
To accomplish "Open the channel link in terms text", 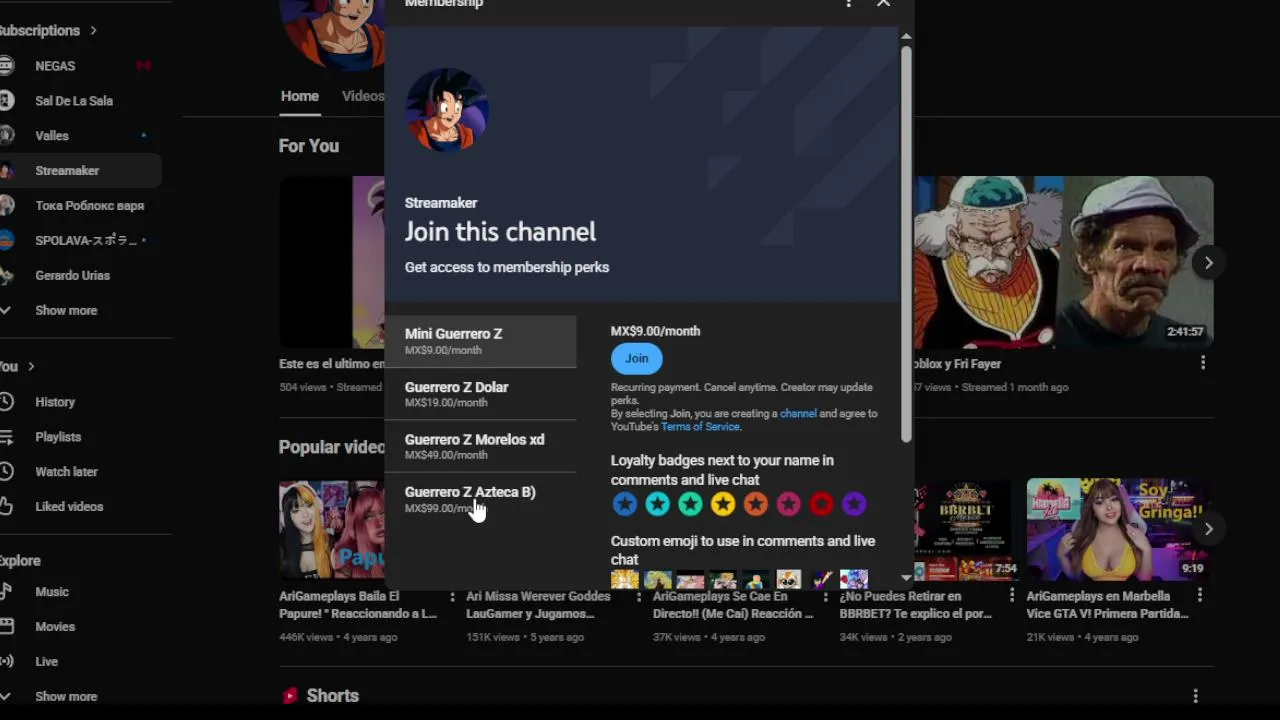I will coord(798,413).
